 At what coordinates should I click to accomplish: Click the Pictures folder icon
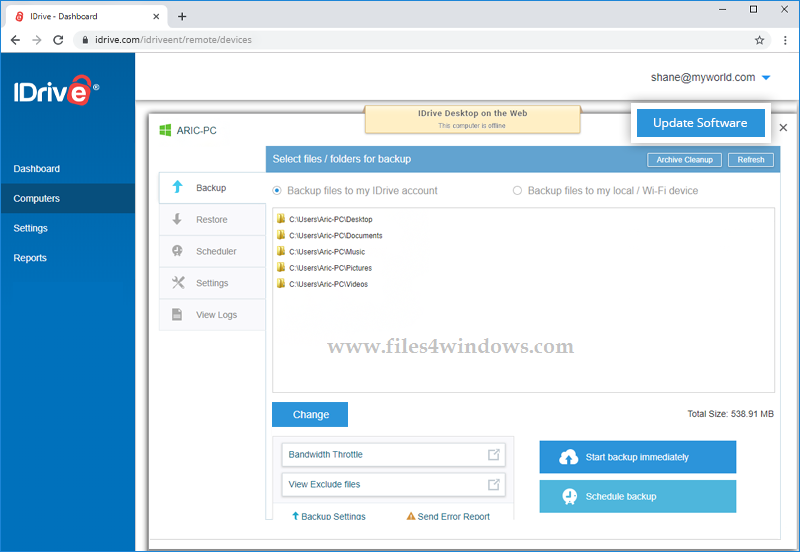281,267
